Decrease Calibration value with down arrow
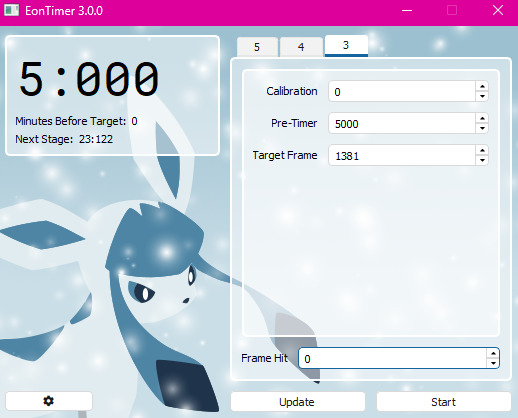The width and height of the screenshot is (518, 418). 482,96
